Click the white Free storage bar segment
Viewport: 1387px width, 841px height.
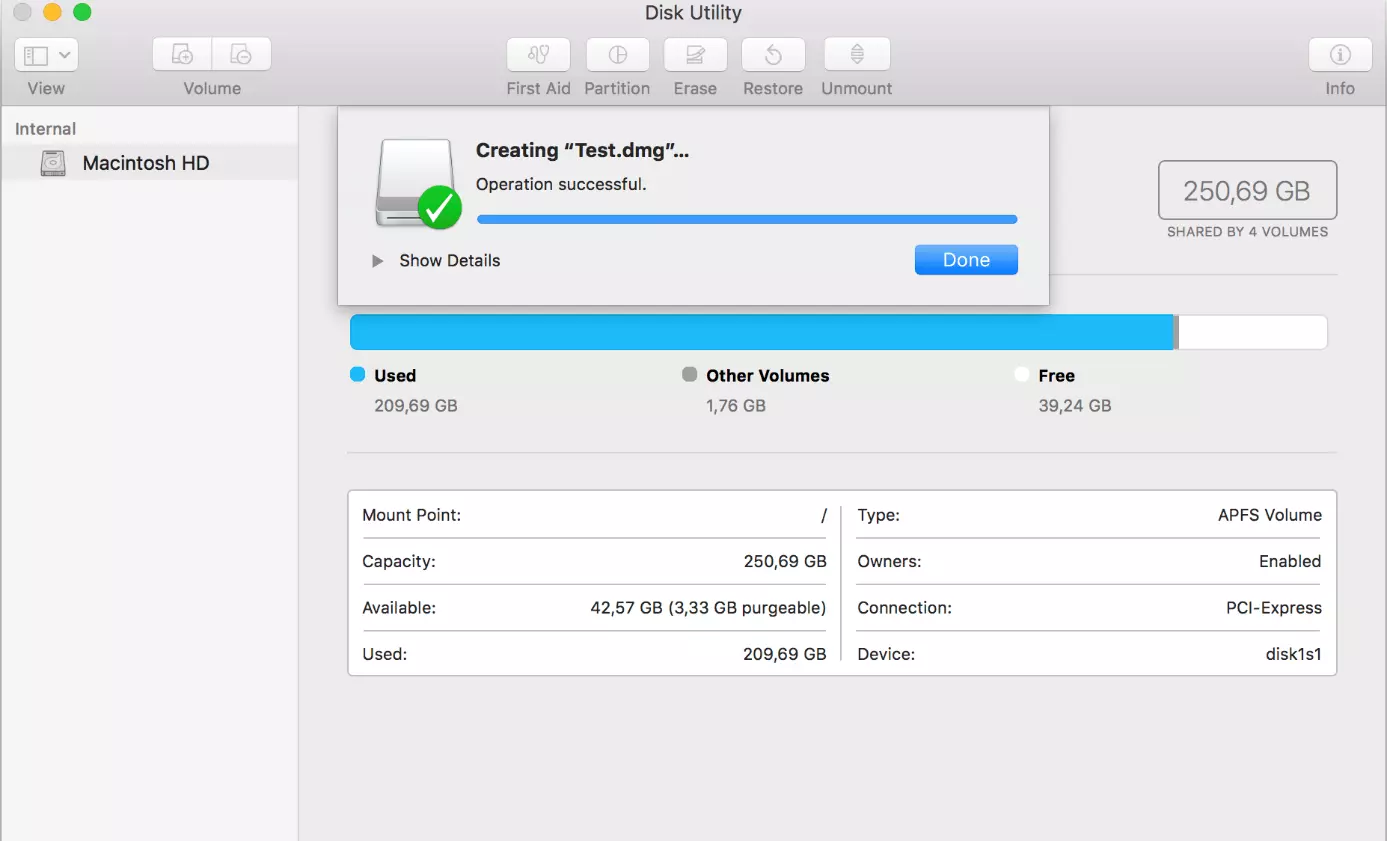(1253, 332)
